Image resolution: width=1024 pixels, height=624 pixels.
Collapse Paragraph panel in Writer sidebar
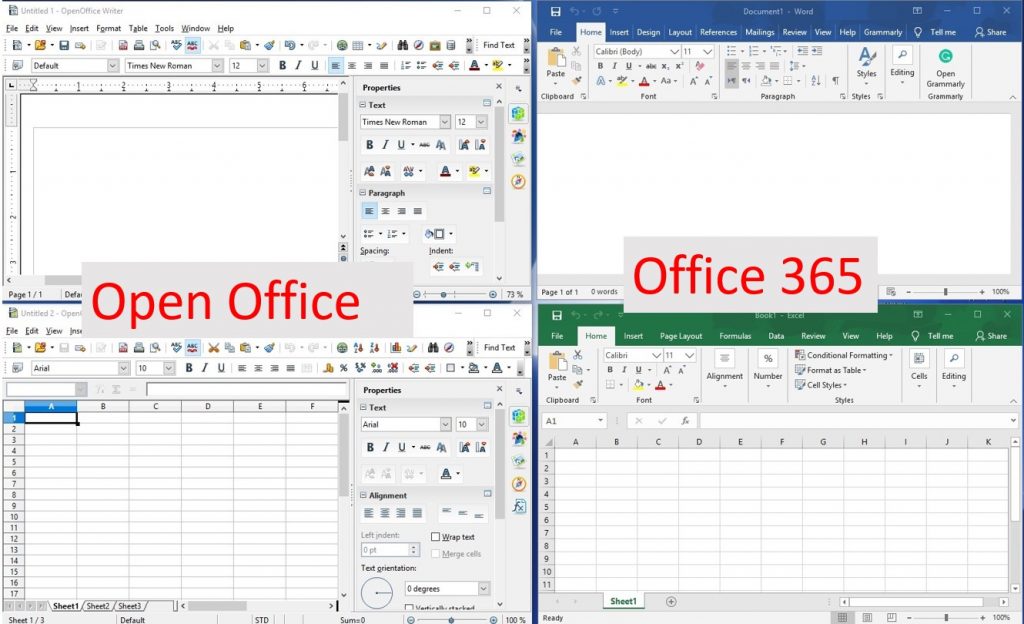[362, 193]
